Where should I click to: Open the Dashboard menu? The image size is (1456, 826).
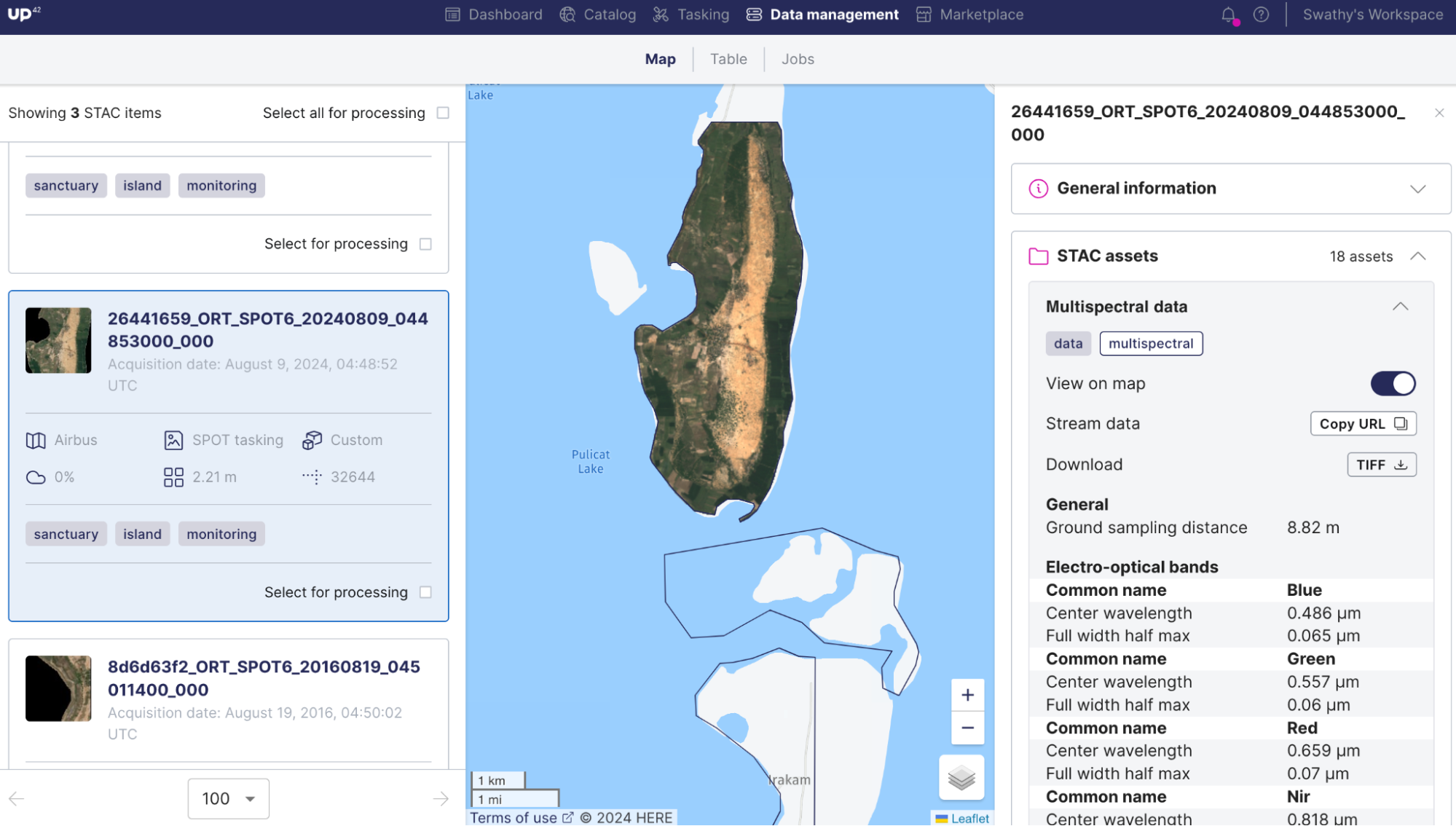(494, 15)
